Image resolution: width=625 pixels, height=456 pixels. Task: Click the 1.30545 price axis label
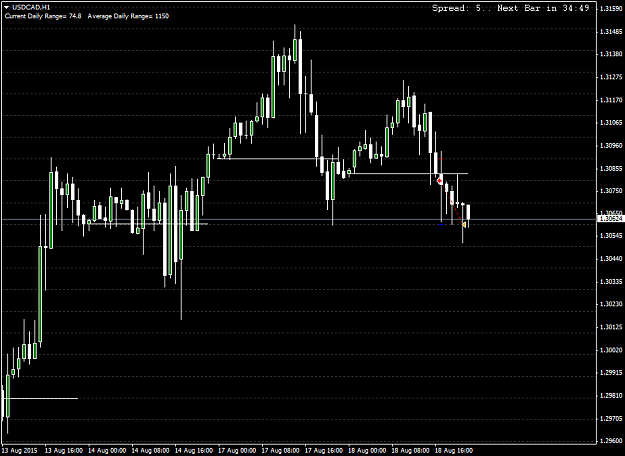(610, 236)
